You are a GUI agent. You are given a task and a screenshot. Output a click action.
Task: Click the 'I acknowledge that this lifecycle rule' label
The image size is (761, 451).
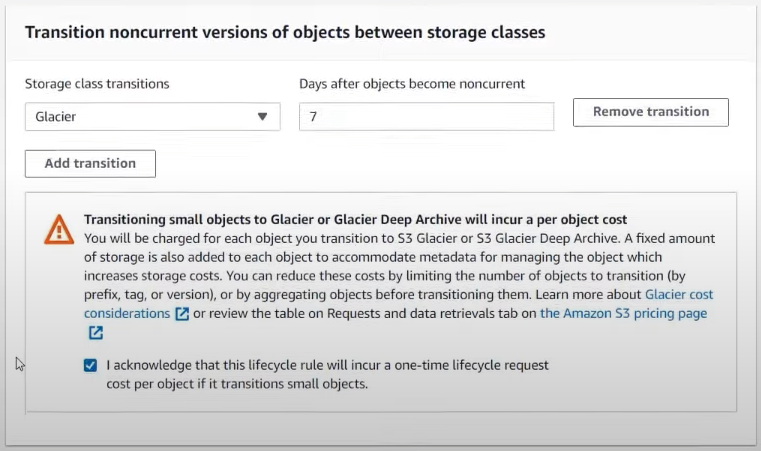(328, 374)
